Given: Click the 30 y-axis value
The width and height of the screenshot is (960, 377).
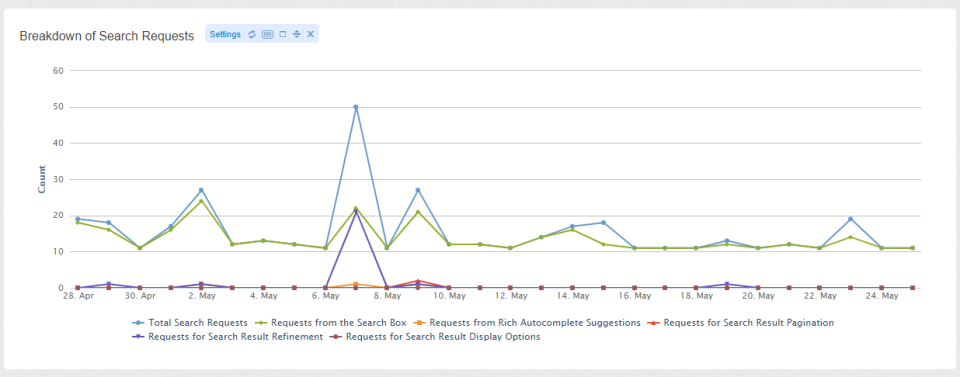Looking at the screenshot, I should point(59,179).
